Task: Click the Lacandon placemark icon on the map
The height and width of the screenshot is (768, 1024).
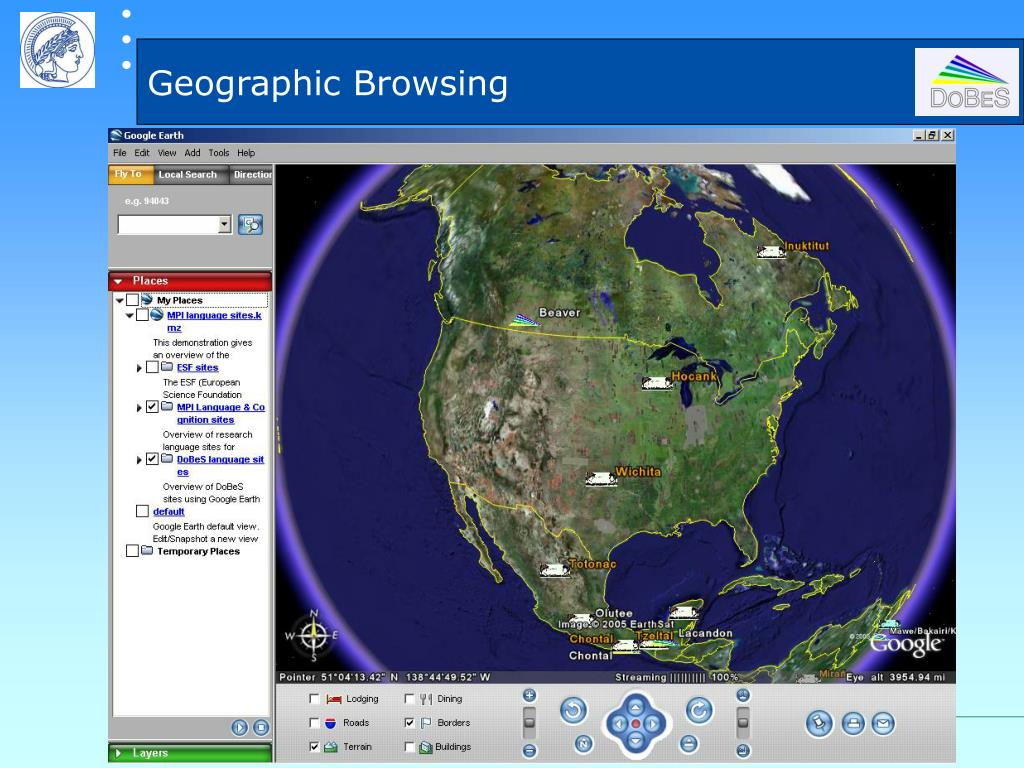Action: point(683,612)
